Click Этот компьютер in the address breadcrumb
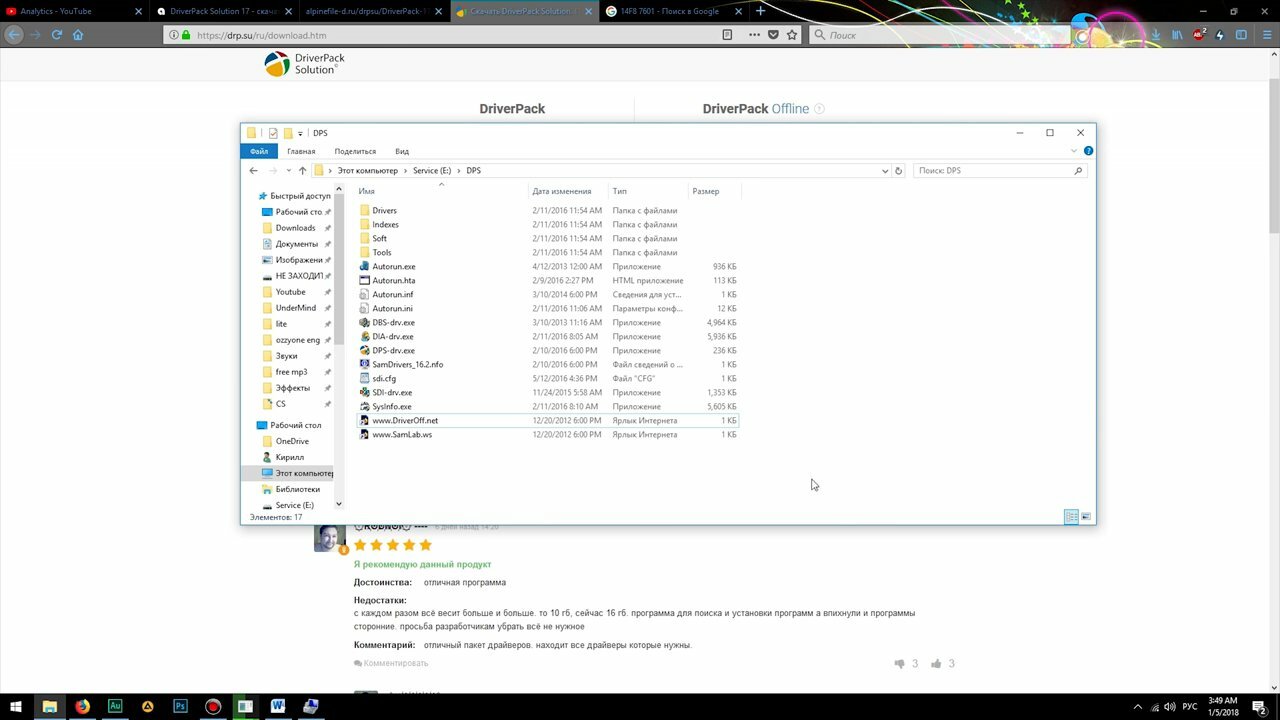Viewport: 1280px width, 720px height. (367, 171)
